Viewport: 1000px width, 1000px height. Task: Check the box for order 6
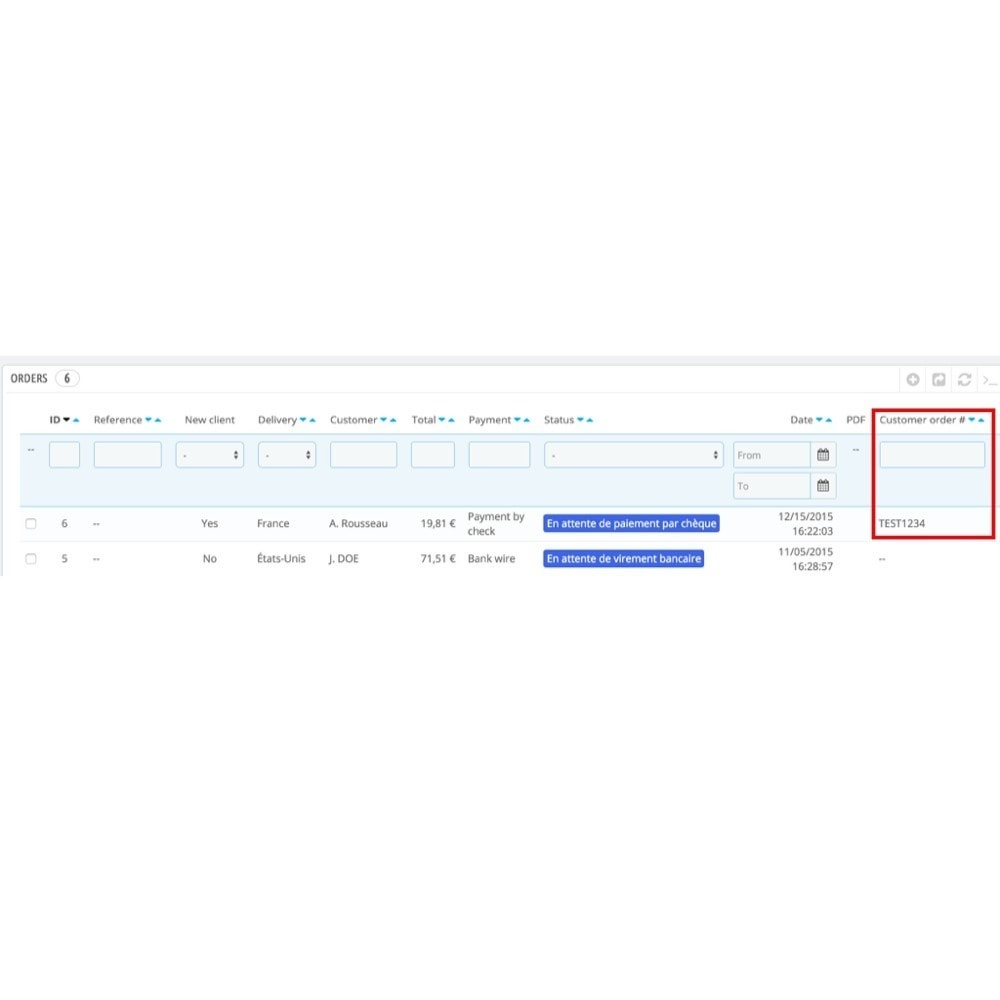[31, 524]
